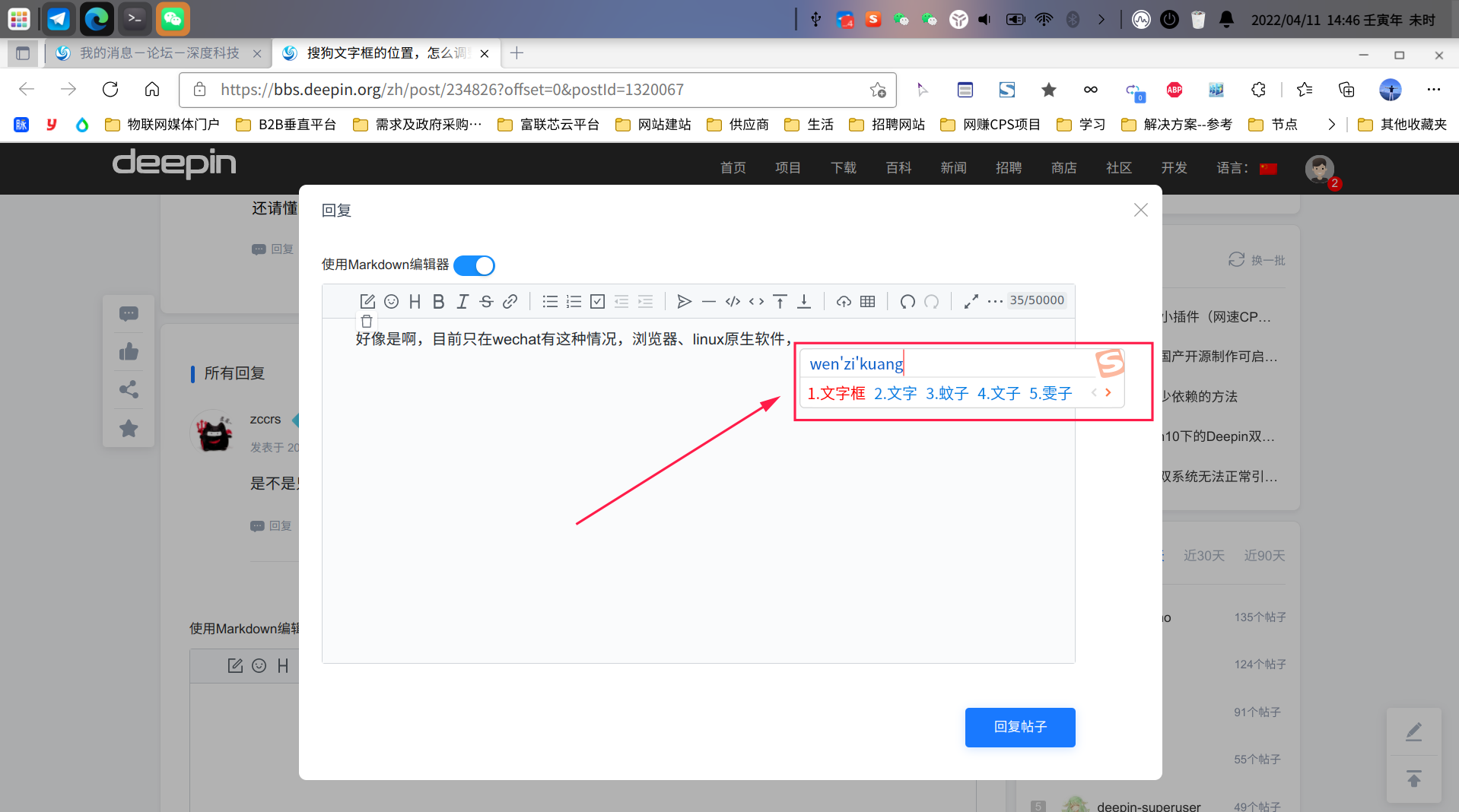Expand hidden bookmarks with the chevron
The height and width of the screenshot is (812, 1459).
(1331, 124)
